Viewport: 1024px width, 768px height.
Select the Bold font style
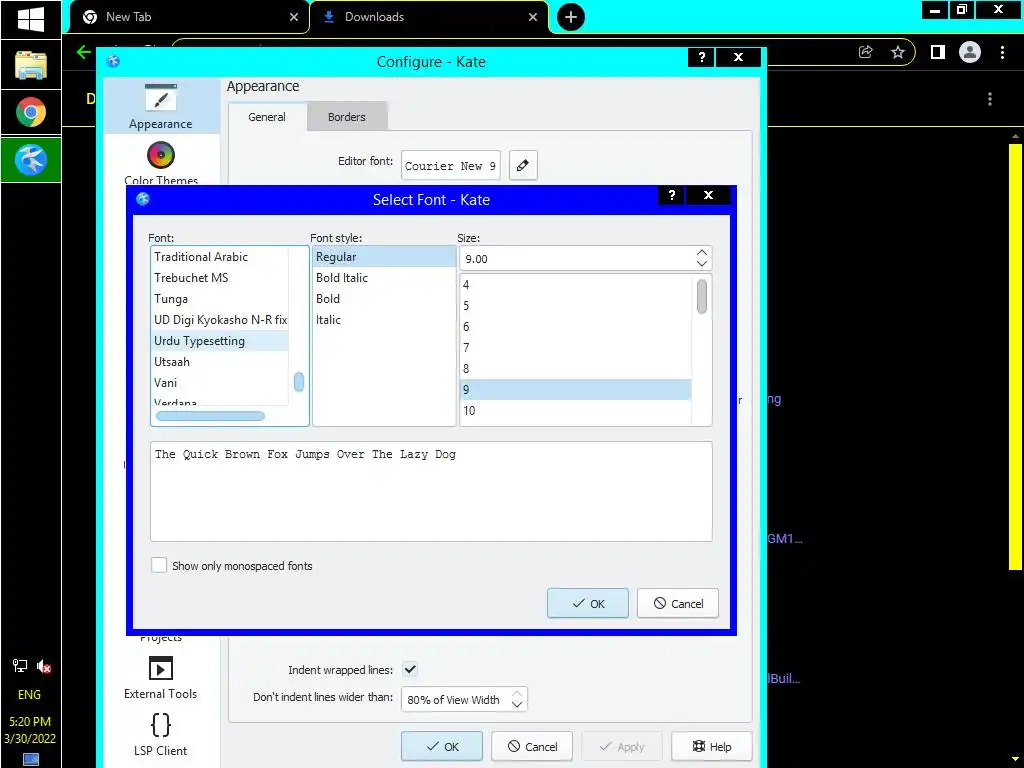click(384, 298)
